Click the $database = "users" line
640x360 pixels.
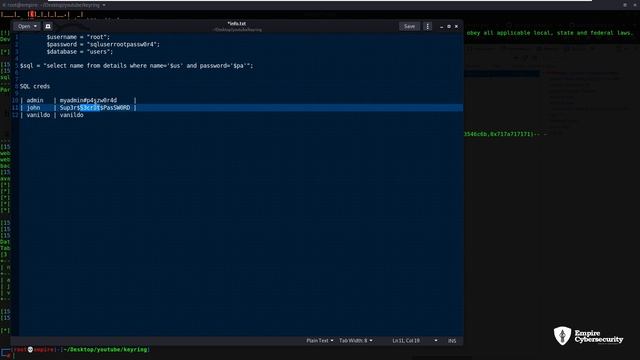point(80,52)
